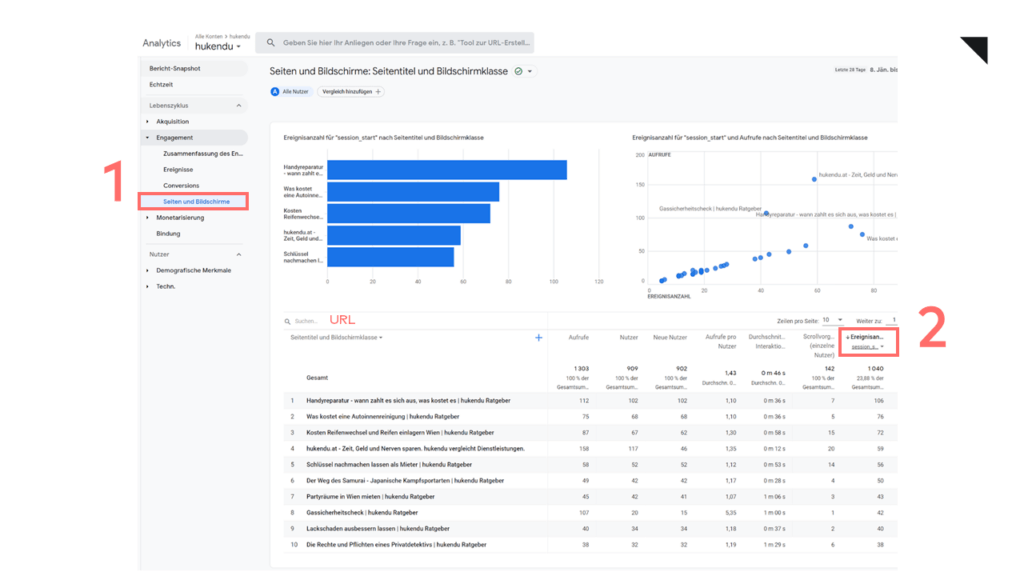Viewport: 1024px width, 576px height.
Task: Collapse the Engagement group
Action: 148,138
